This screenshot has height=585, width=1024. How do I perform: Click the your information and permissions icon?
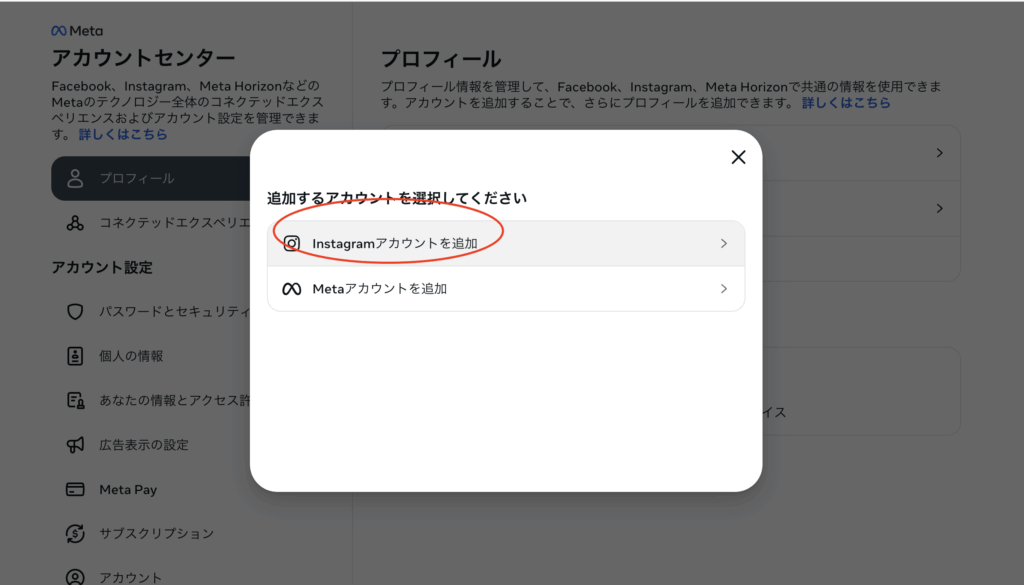click(75, 401)
